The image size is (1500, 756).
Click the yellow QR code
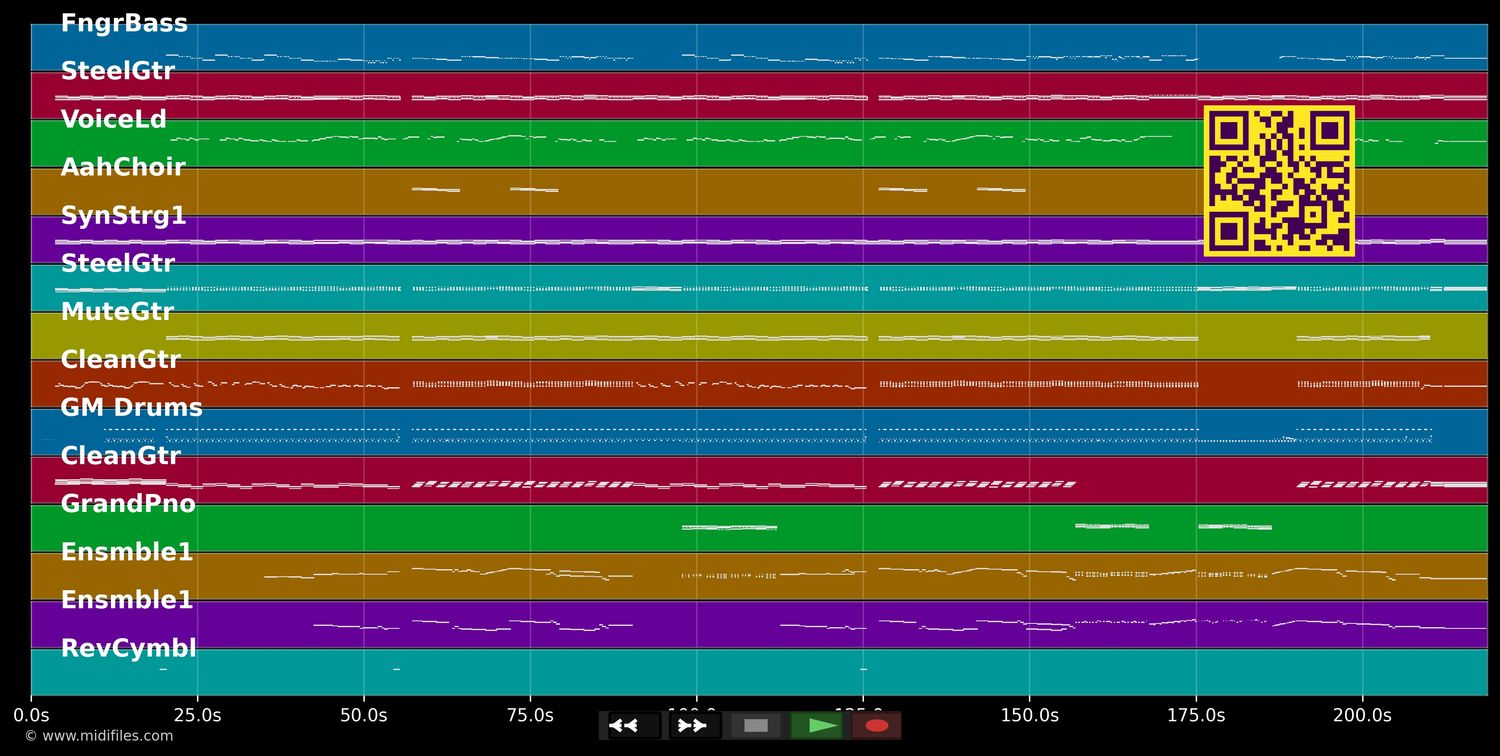coord(1279,180)
